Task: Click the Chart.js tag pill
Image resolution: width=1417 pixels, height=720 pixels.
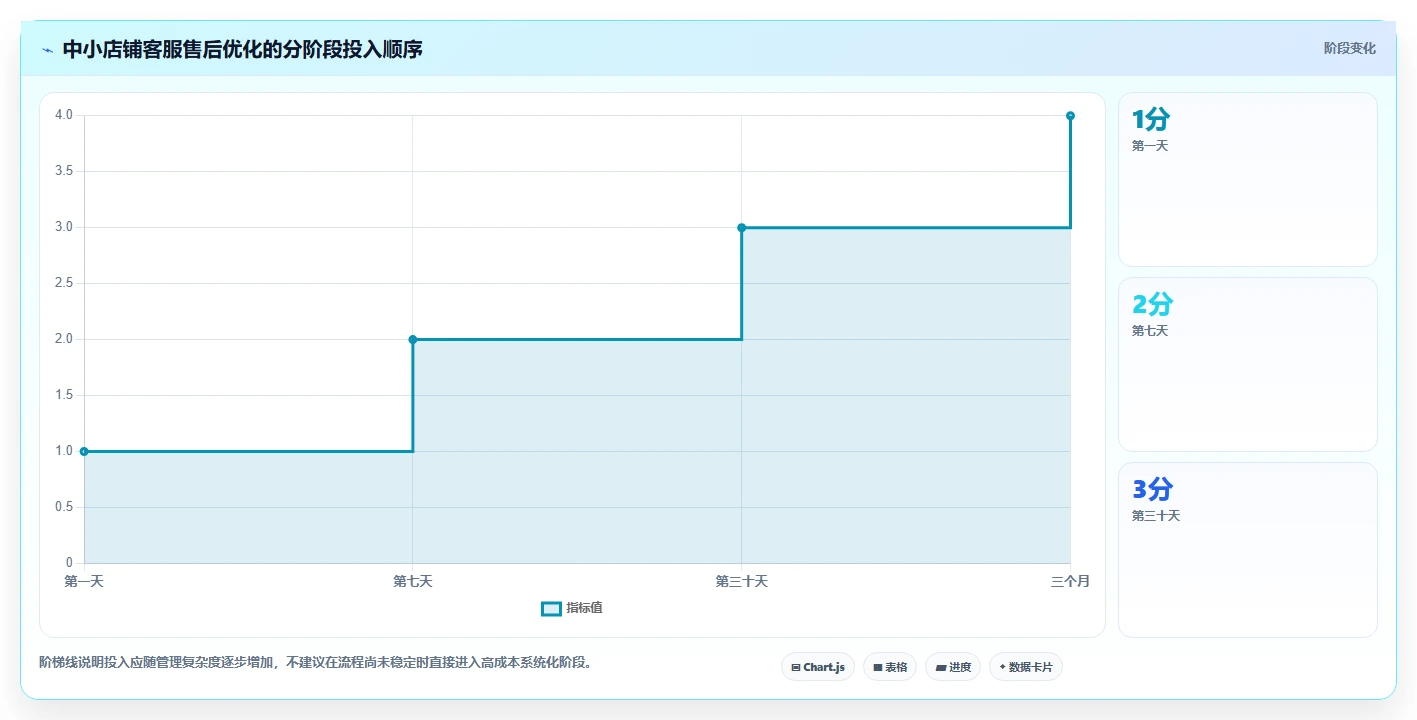Action: 817,667
